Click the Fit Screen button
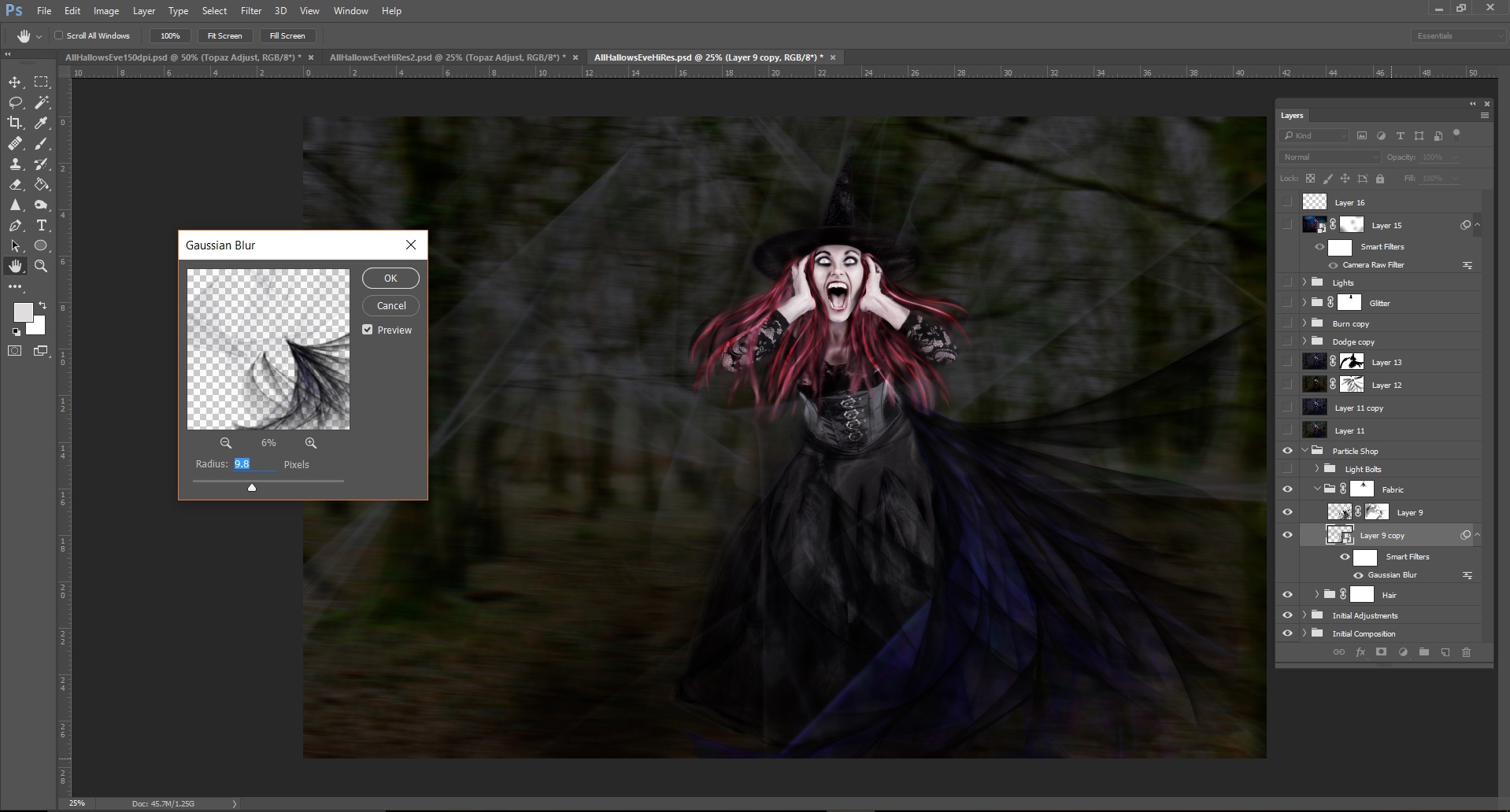Viewport: 1510px width, 812px height. (x=224, y=35)
